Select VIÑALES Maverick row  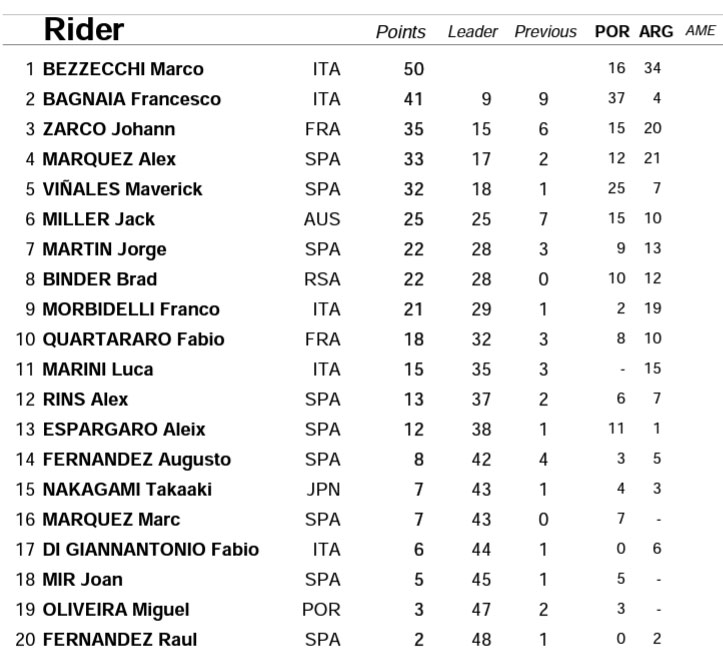point(122,189)
